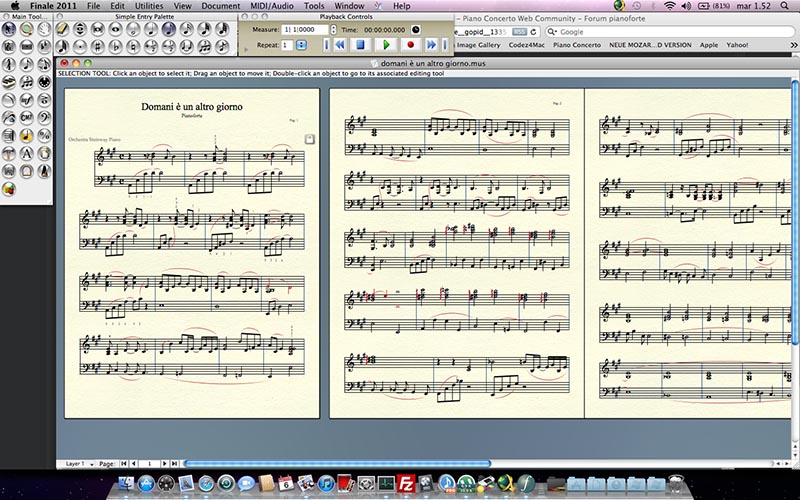Select the Resize percent tool
Viewport: 800px width, 500px height.
coord(44,136)
